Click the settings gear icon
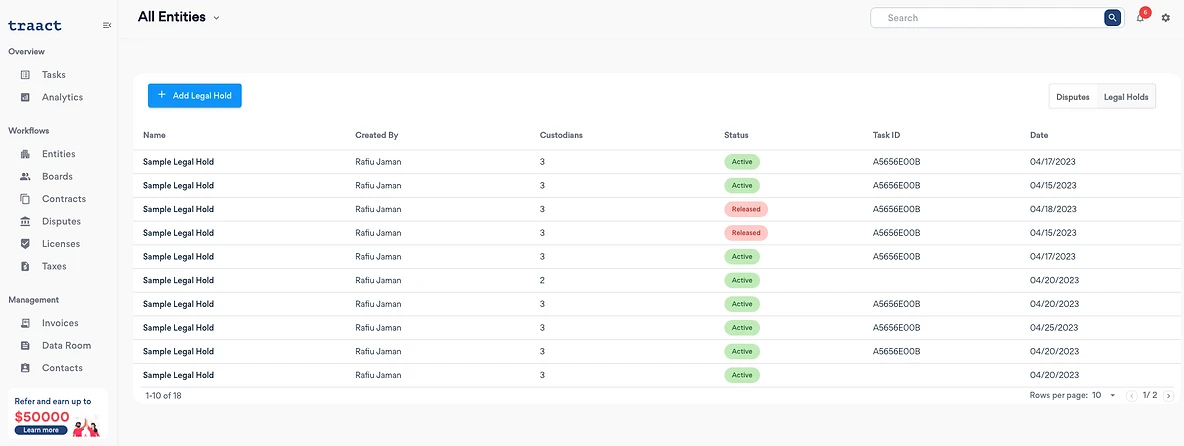The image size is (1184, 446). point(1166,17)
